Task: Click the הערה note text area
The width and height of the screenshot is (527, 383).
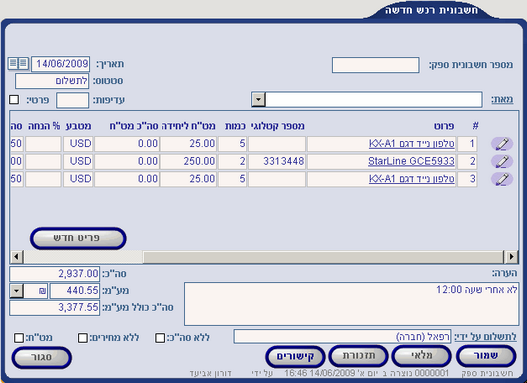Action: (351, 304)
